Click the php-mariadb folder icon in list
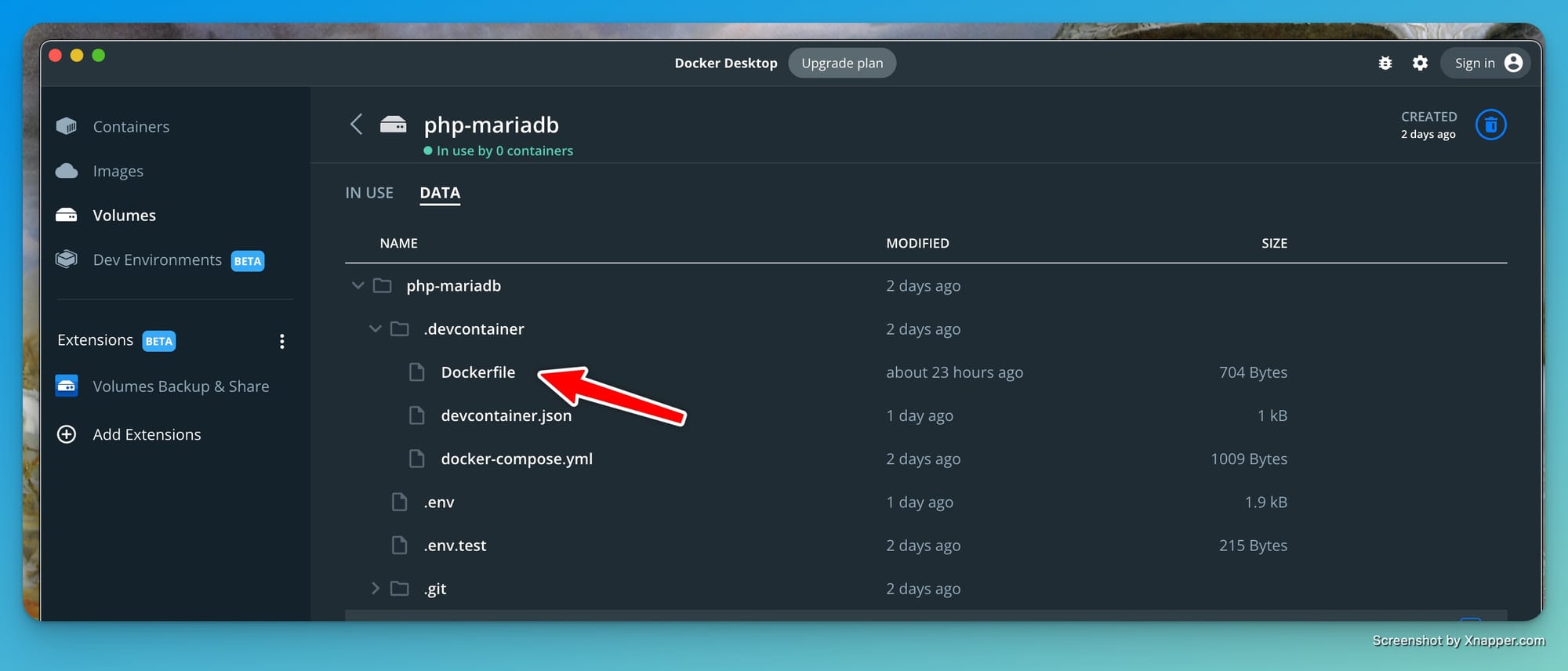Viewport: 1568px width, 671px height. click(x=383, y=285)
